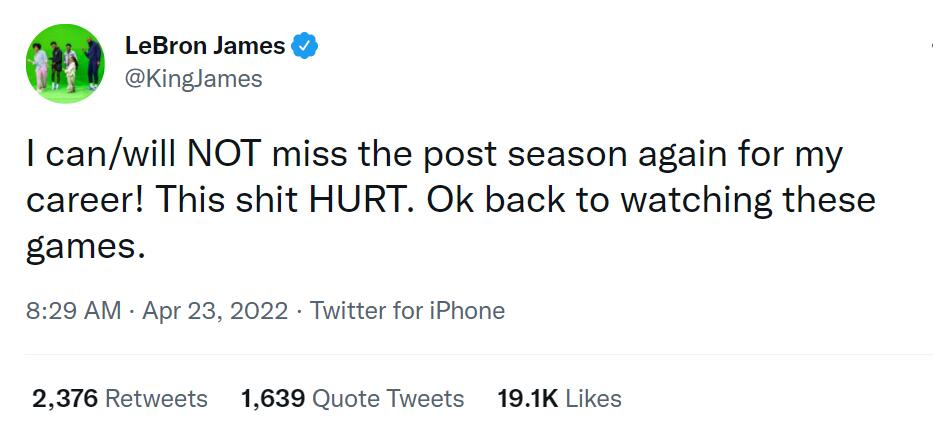933x425 pixels.
Task: Click the word HURT in the tweet
Action: [359, 201]
